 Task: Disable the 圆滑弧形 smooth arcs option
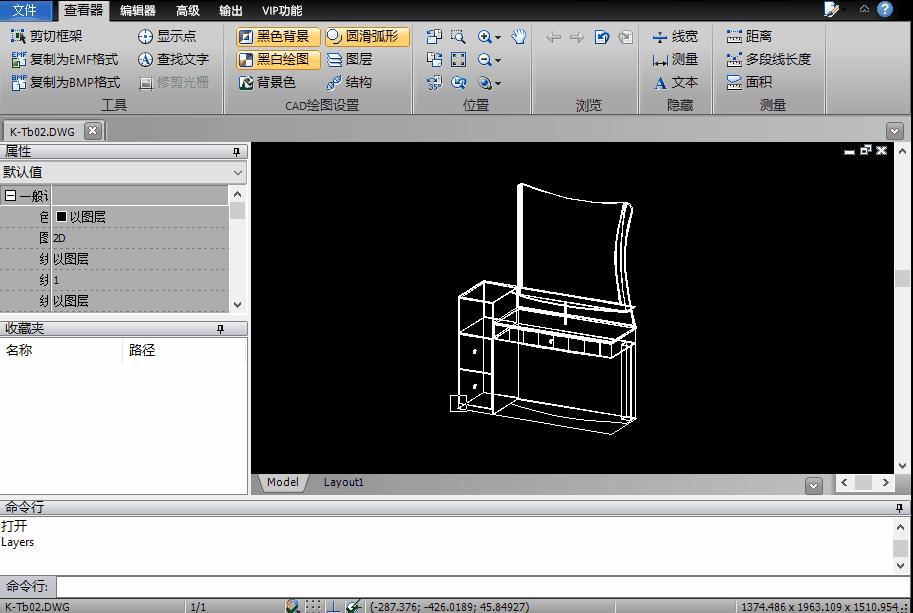[363, 37]
